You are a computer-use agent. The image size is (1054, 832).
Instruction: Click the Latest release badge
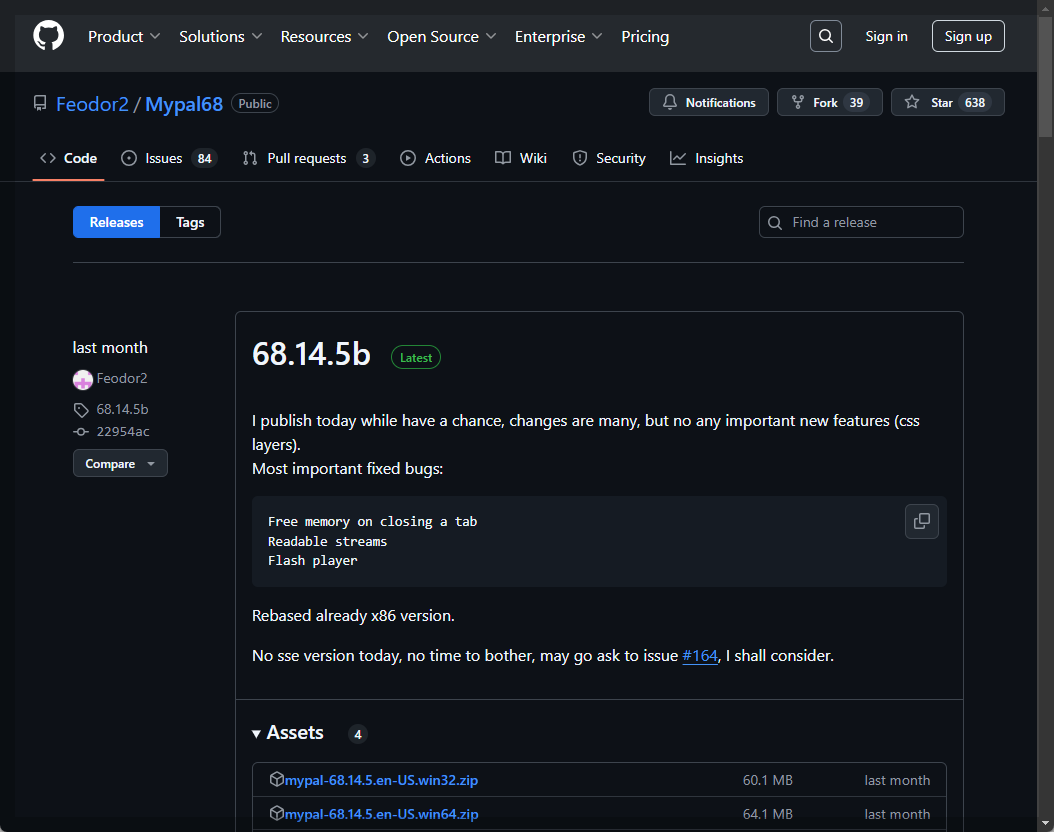(x=415, y=358)
